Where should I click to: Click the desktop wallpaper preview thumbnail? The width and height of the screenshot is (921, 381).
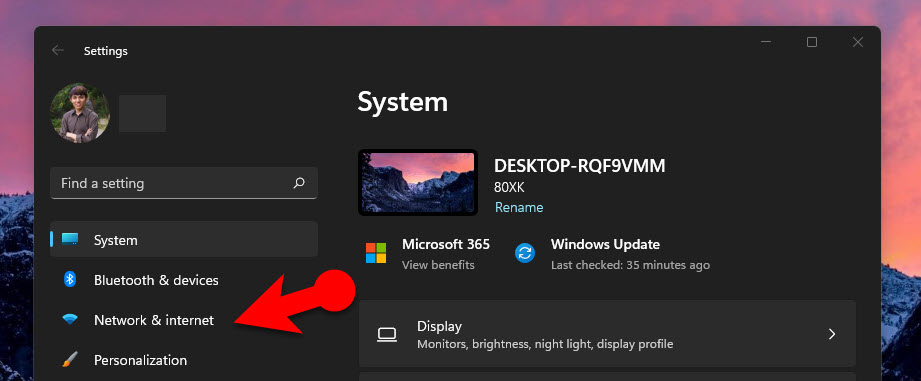pyautogui.click(x=418, y=182)
